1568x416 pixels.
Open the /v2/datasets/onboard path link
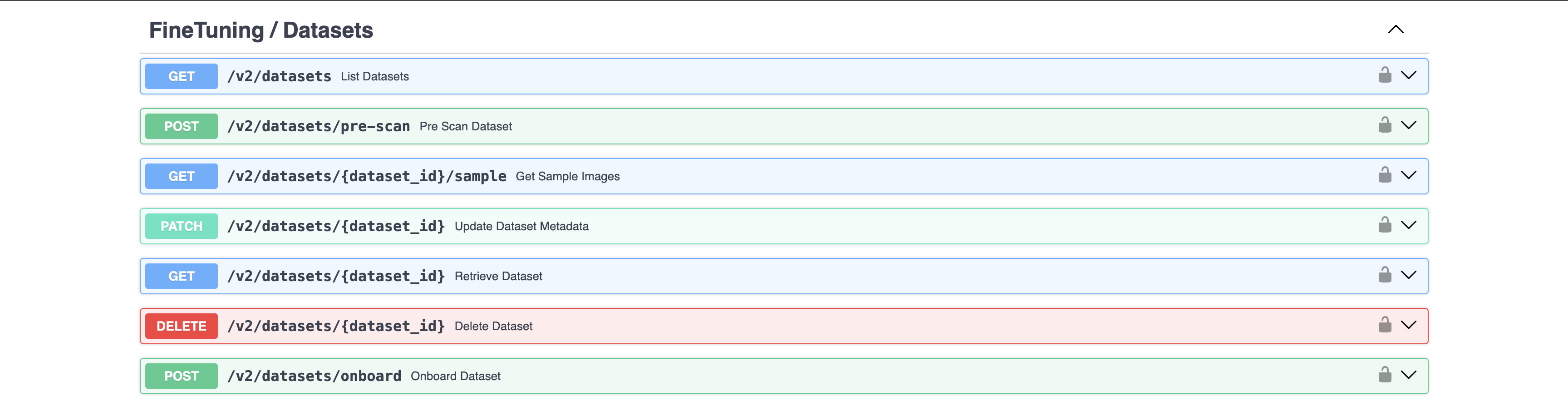pos(314,376)
